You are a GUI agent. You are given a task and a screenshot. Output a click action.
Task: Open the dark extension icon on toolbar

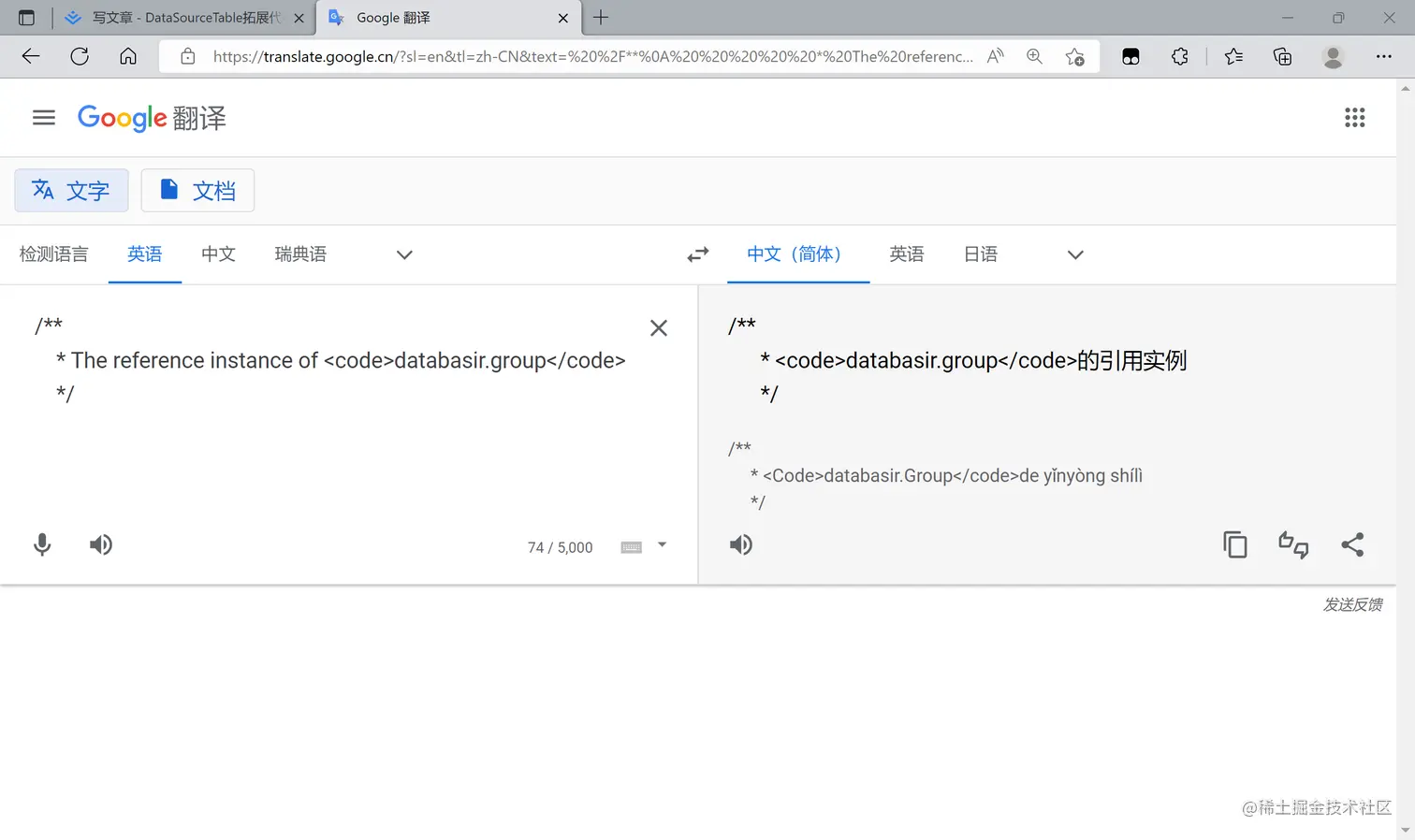[1131, 56]
